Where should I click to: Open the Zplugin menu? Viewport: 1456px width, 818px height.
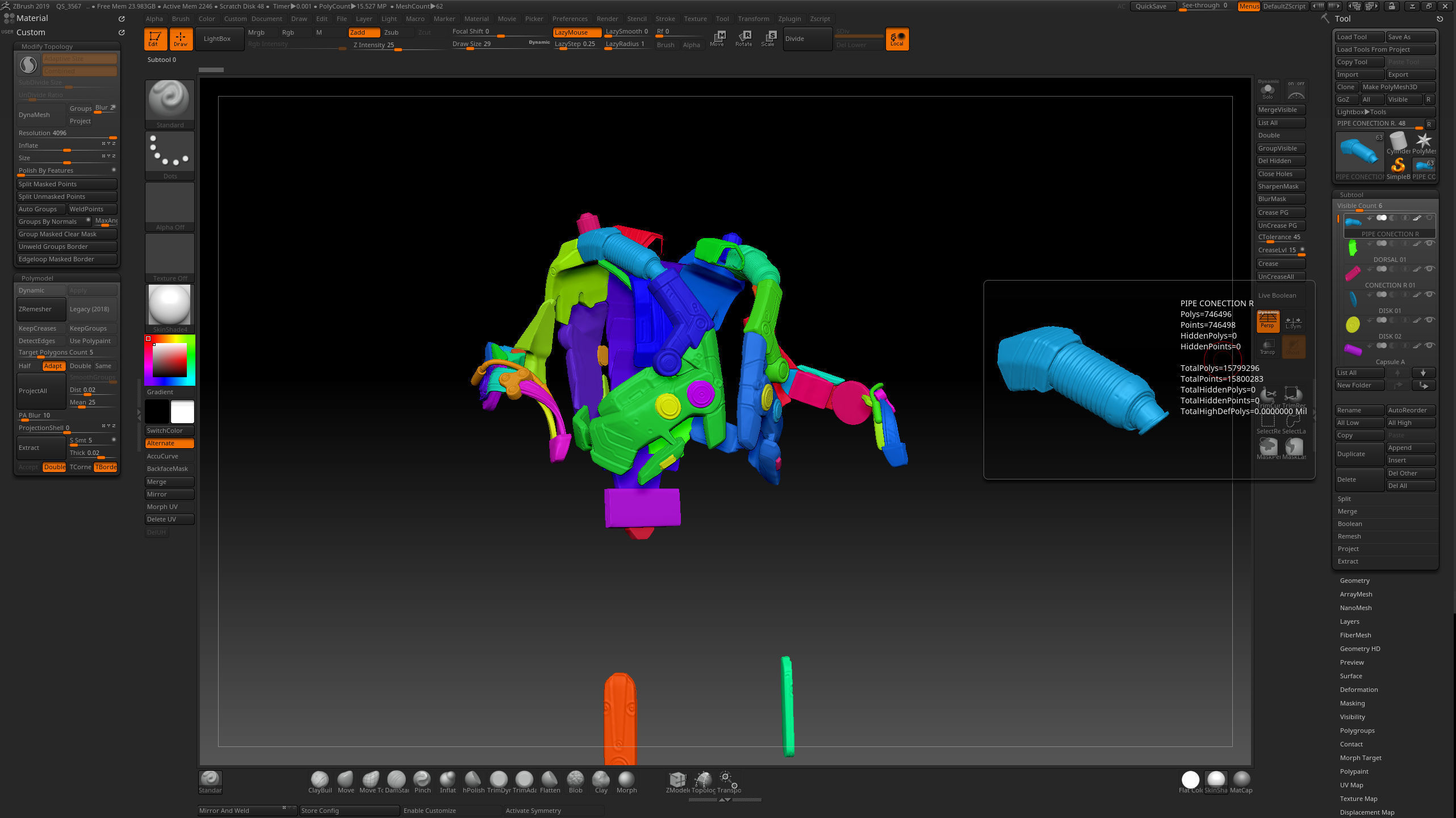click(x=789, y=19)
